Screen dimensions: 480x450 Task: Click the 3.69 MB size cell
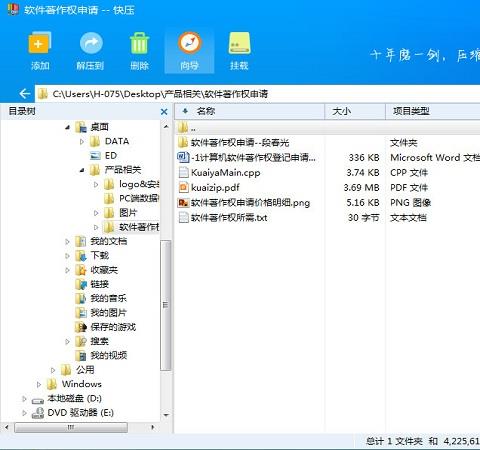[361, 187]
